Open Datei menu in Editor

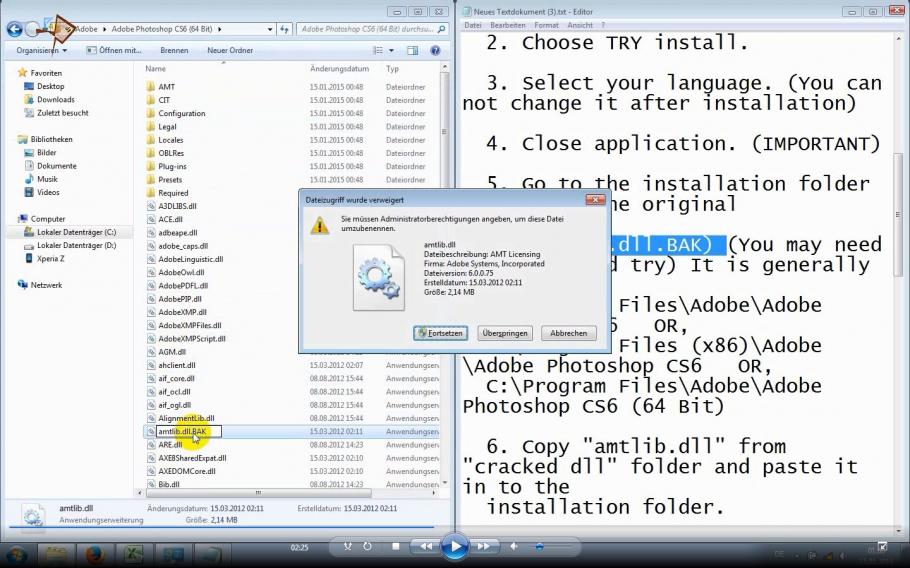pos(473,25)
